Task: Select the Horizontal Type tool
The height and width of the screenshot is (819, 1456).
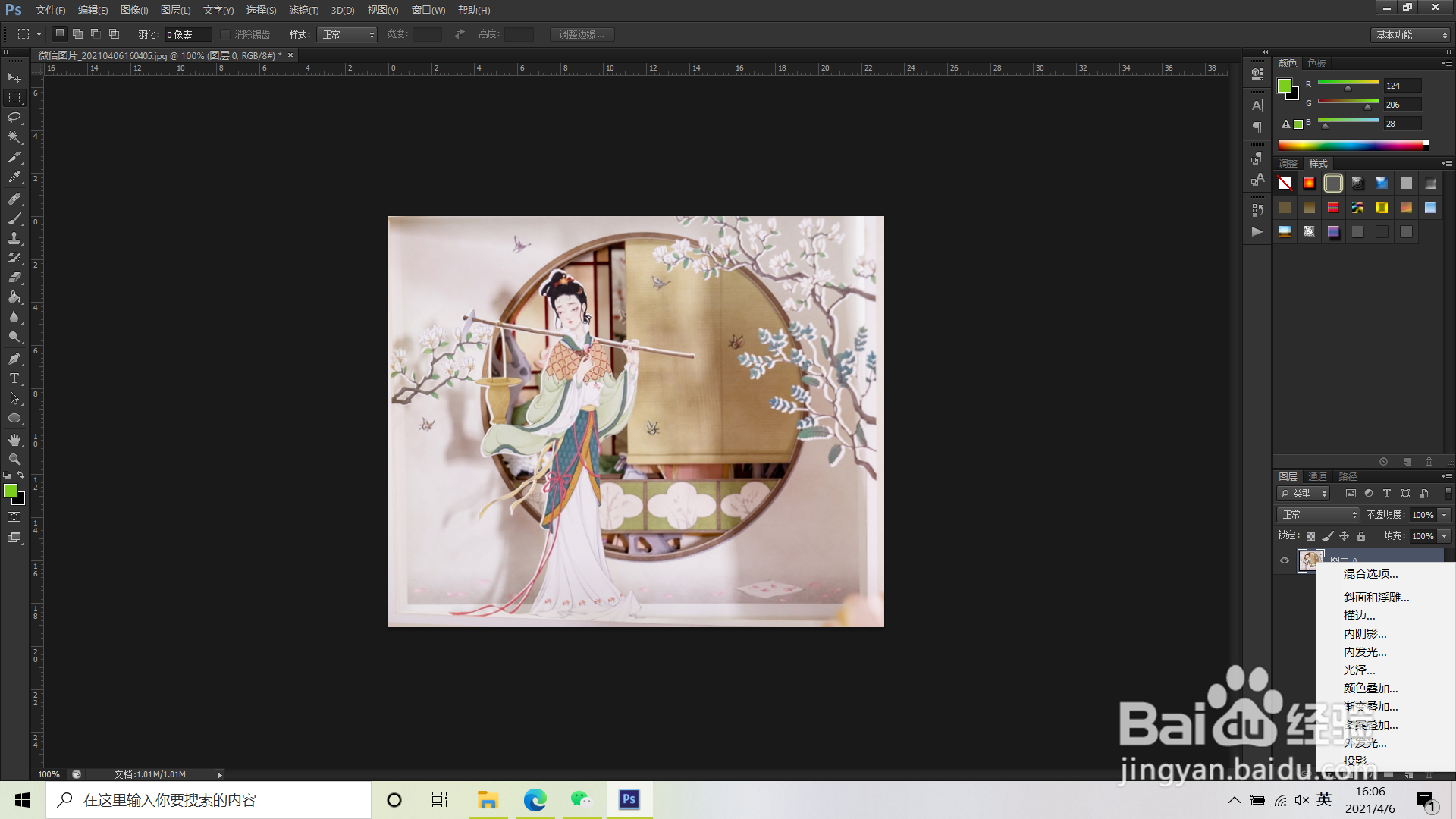Action: point(14,378)
